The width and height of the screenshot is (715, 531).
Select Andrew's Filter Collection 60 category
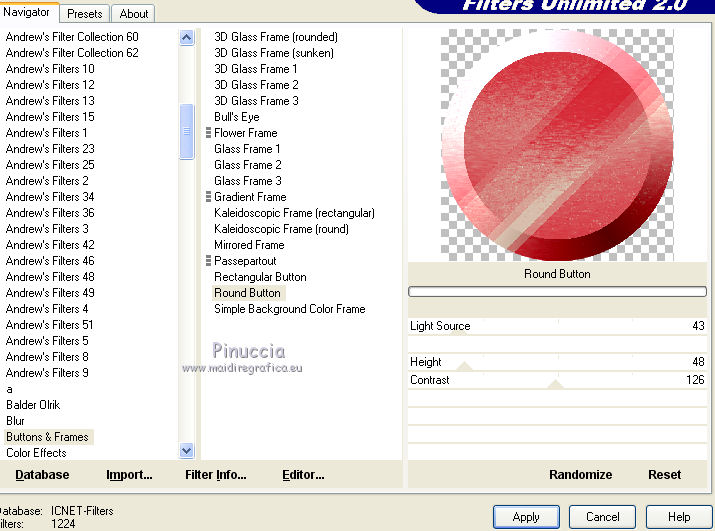72,37
